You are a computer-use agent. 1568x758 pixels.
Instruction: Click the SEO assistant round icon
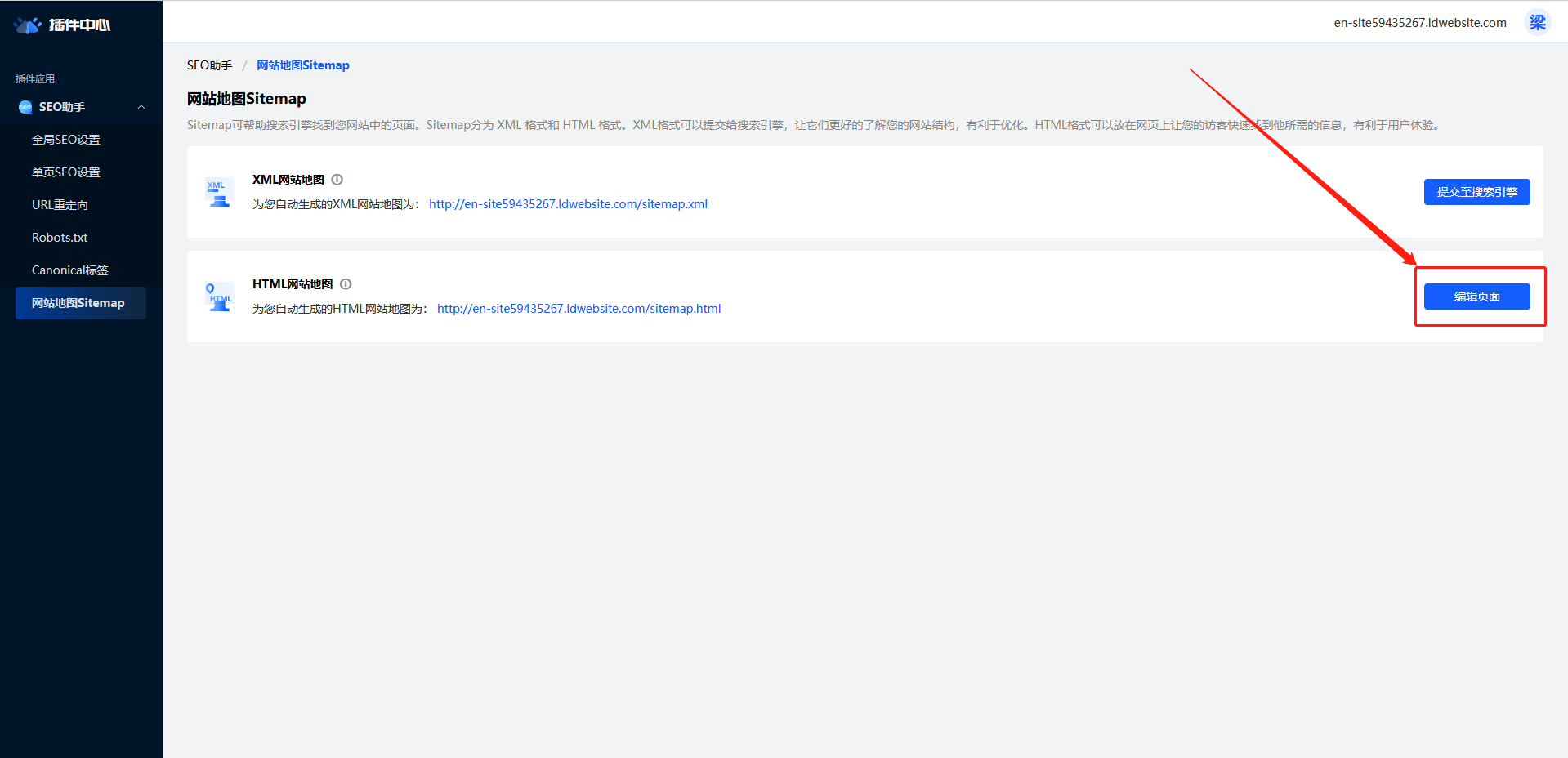(x=25, y=107)
